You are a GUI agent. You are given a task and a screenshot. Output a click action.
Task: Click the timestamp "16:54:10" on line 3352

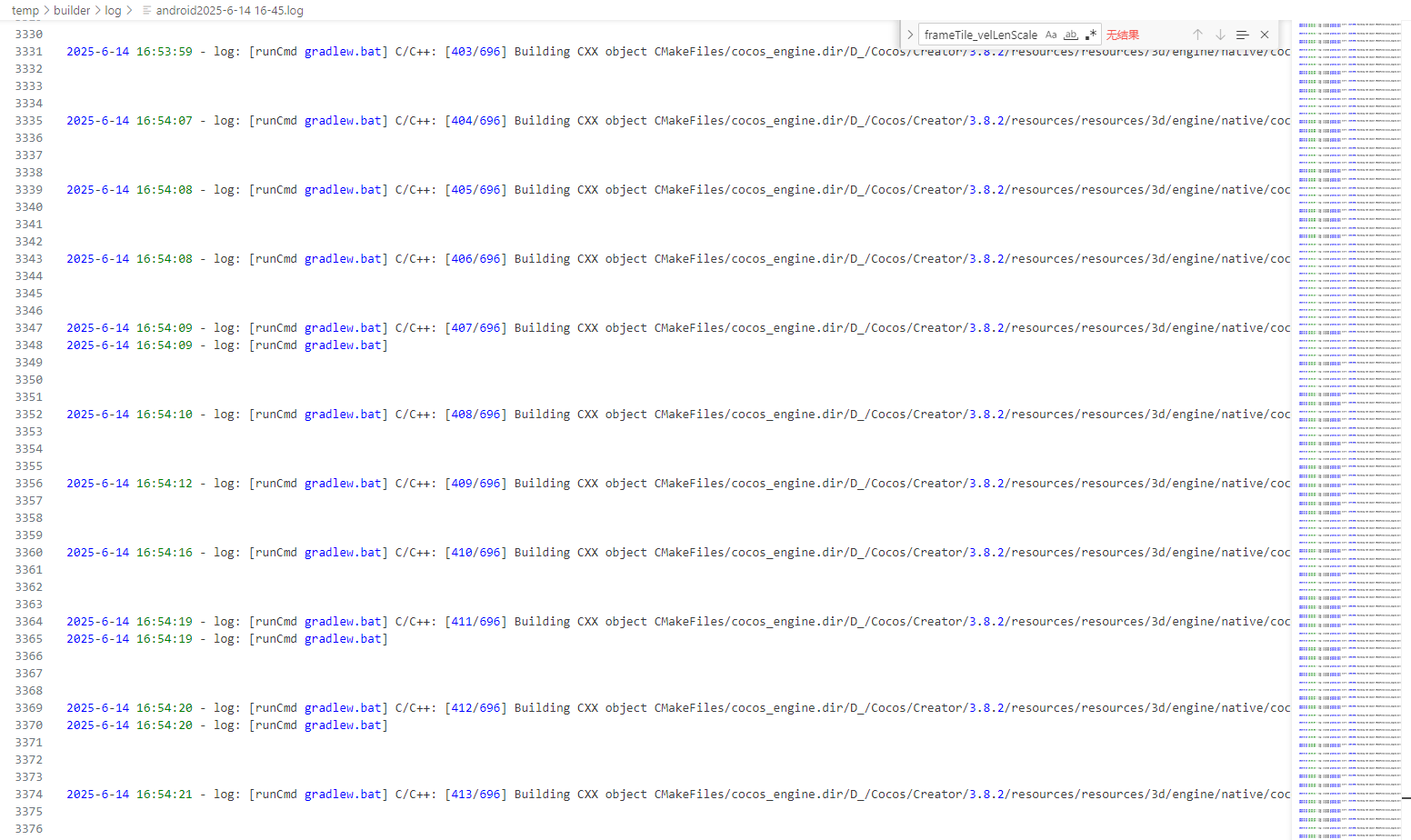[x=165, y=415]
